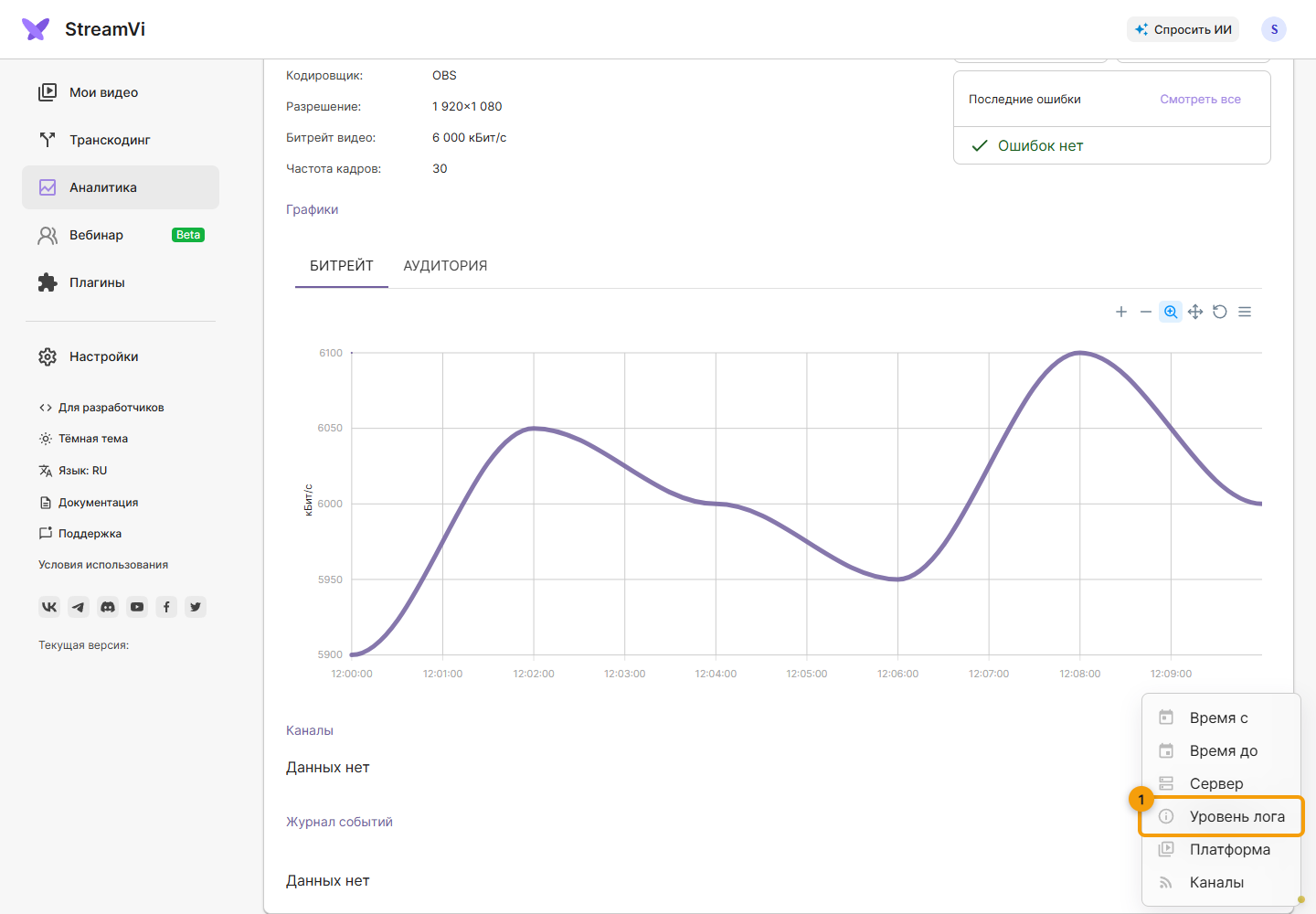1316x914 pixels.
Task: Open the user avatar S
Action: pyautogui.click(x=1274, y=29)
